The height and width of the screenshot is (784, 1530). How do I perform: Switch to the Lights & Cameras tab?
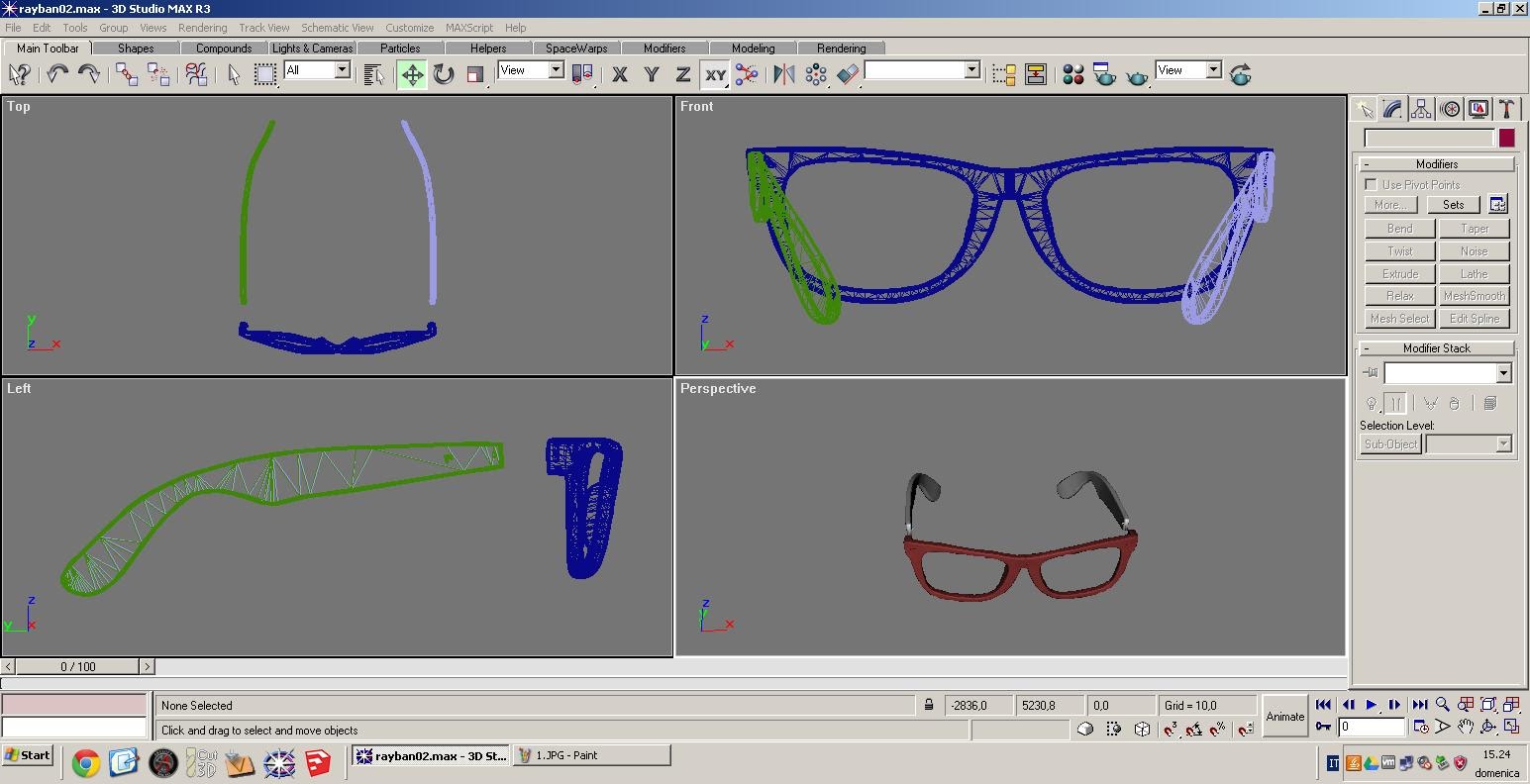pos(313,49)
